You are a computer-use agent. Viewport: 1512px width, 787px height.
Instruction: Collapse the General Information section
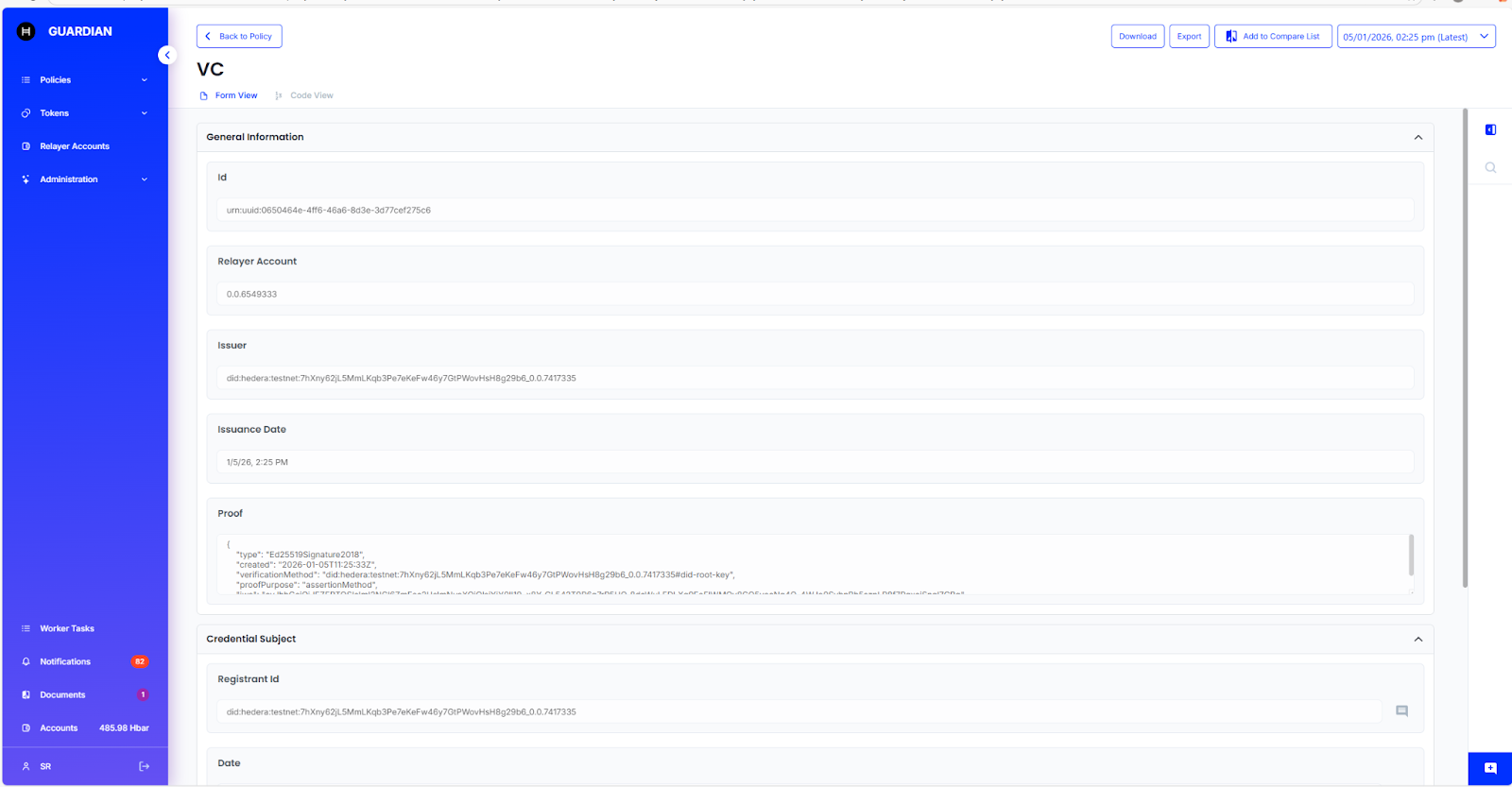point(1417,138)
